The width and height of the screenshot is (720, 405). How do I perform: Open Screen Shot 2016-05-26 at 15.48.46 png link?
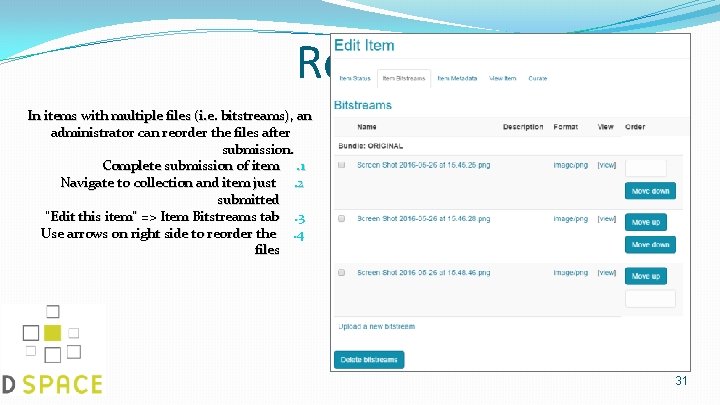pyautogui.click(x=423, y=272)
